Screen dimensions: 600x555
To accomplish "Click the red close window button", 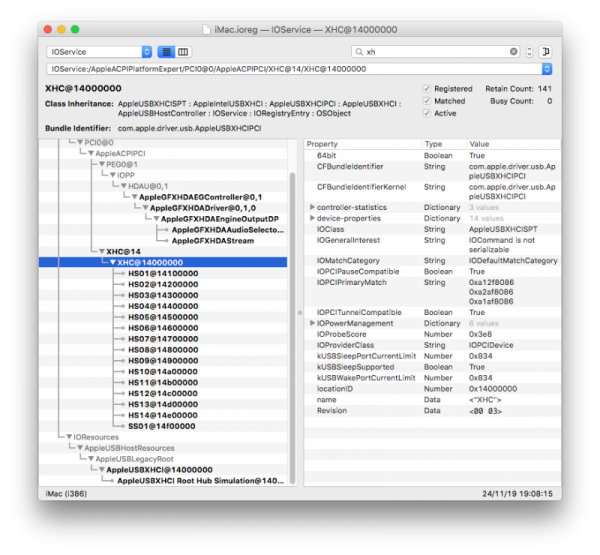I will [x=48, y=29].
